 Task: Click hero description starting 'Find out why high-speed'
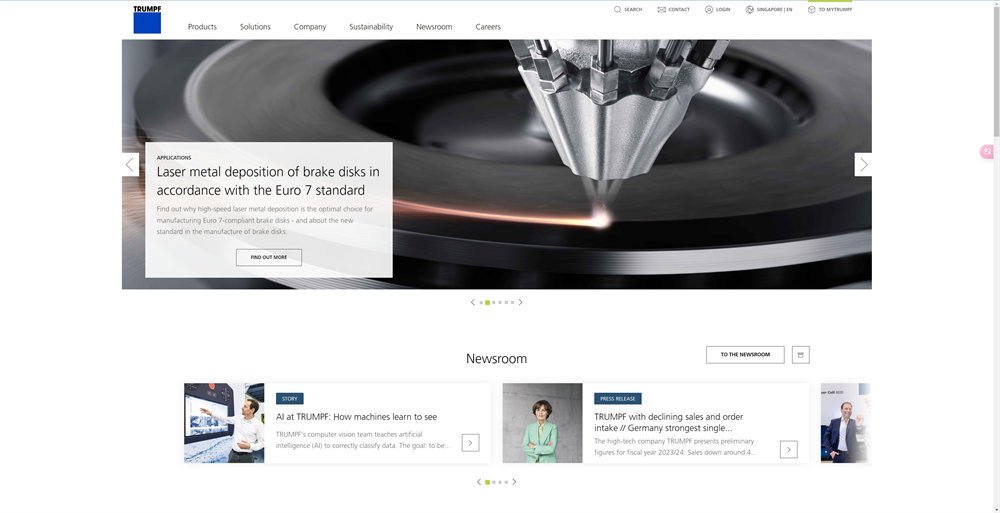point(265,220)
